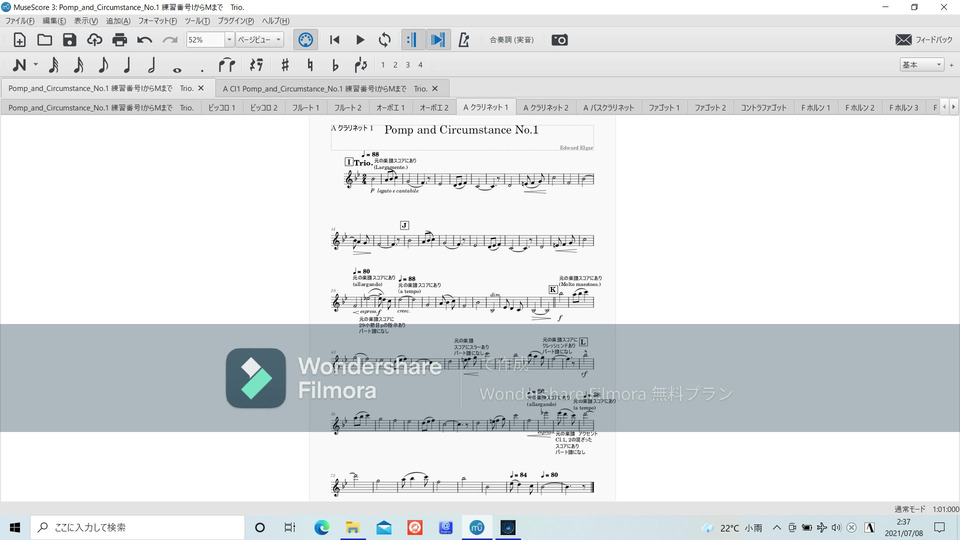Undo the last action
The height and width of the screenshot is (540, 960).
tap(144, 40)
